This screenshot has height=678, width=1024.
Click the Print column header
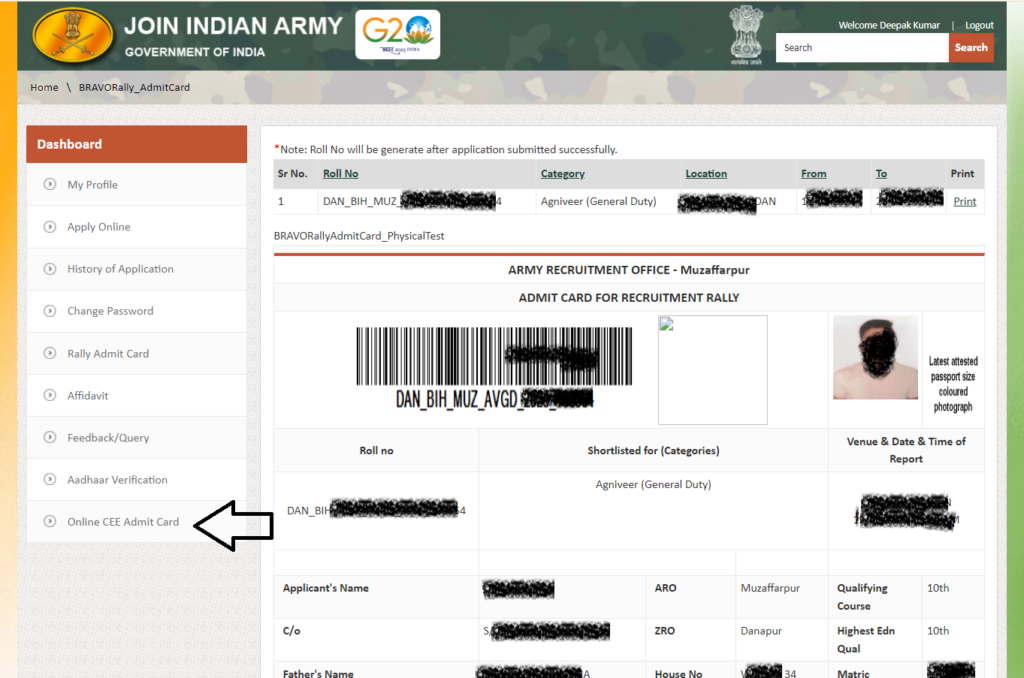(x=962, y=174)
